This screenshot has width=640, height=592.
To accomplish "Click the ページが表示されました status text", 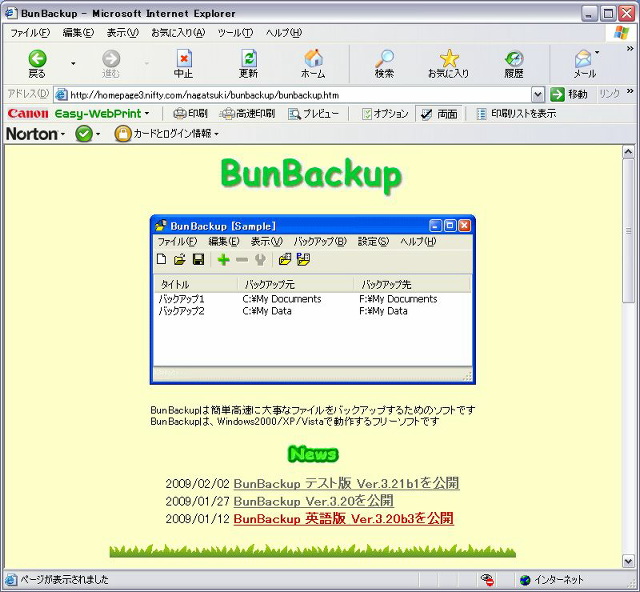I will click(x=64, y=580).
